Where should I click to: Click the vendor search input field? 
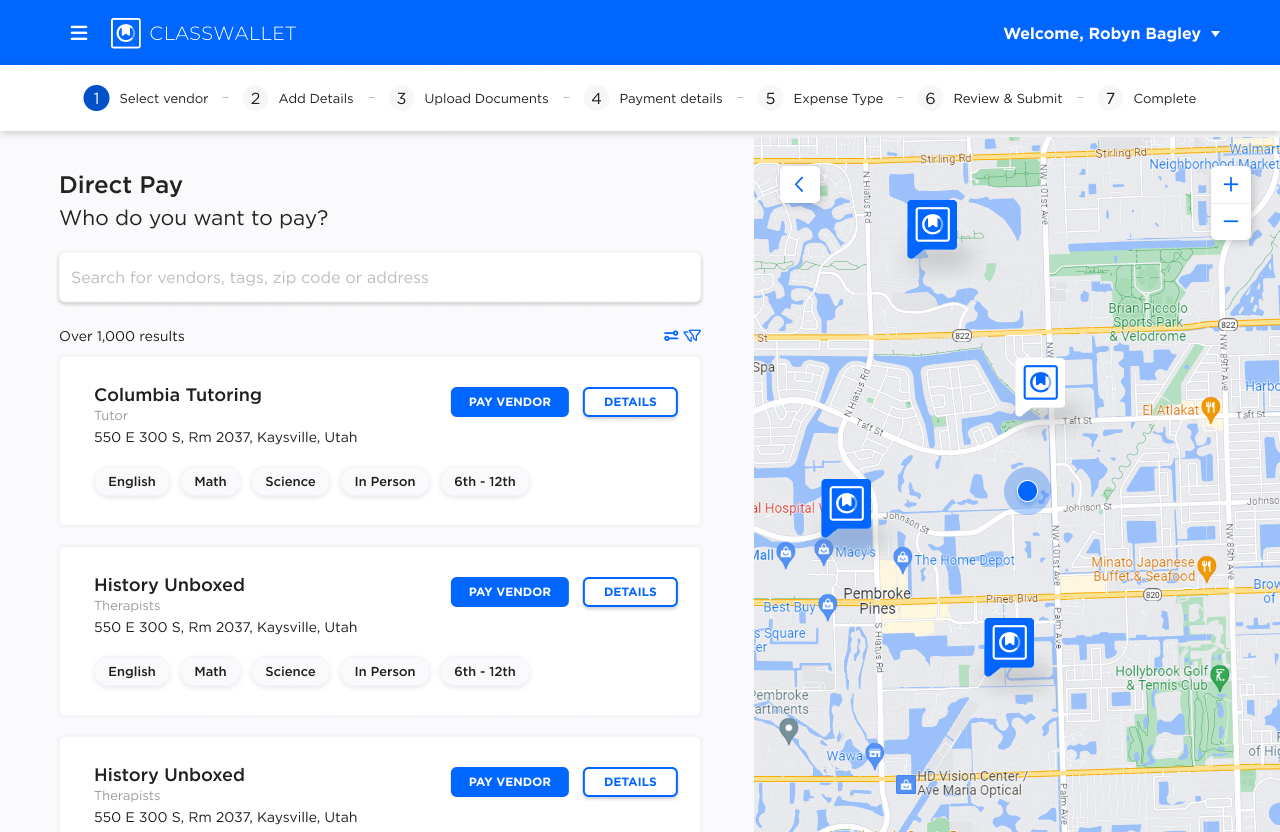(x=380, y=277)
